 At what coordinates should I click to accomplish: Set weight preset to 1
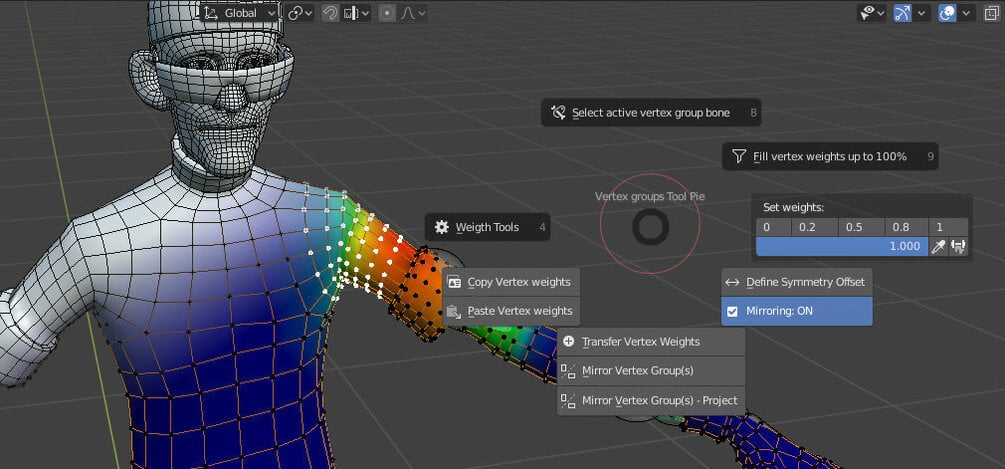(x=948, y=227)
